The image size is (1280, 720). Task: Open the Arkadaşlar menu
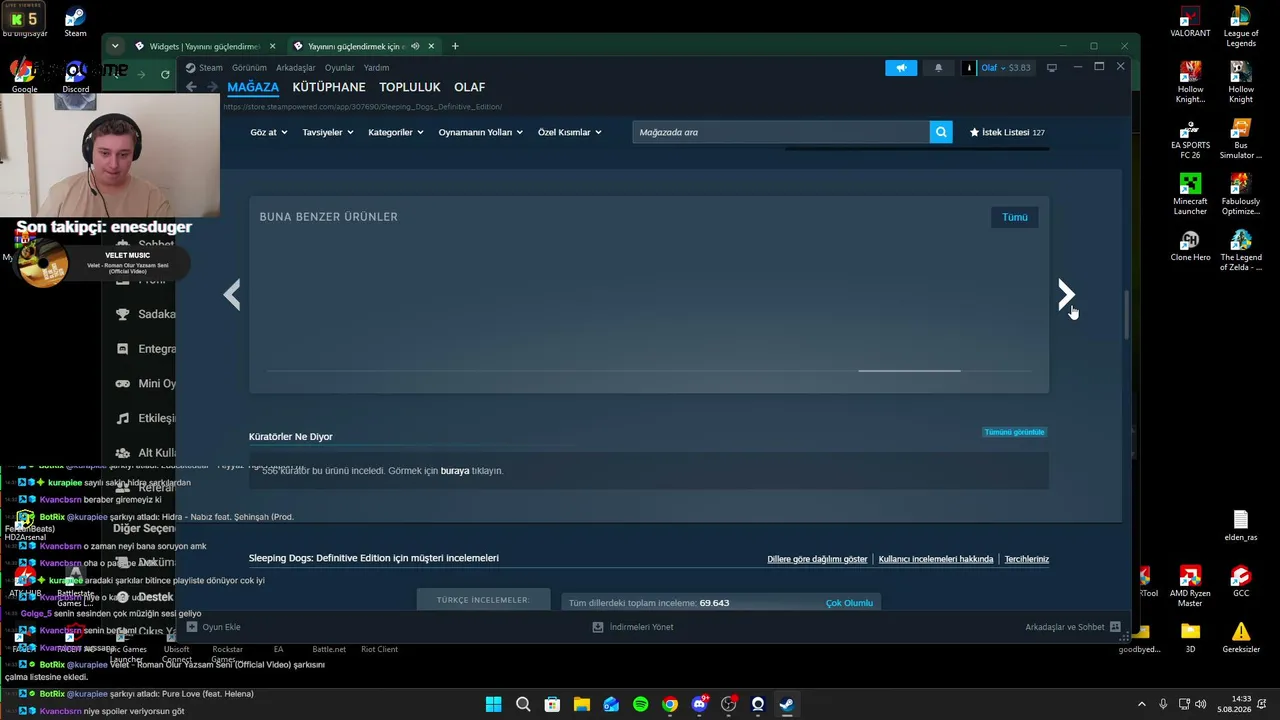click(x=296, y=68)
